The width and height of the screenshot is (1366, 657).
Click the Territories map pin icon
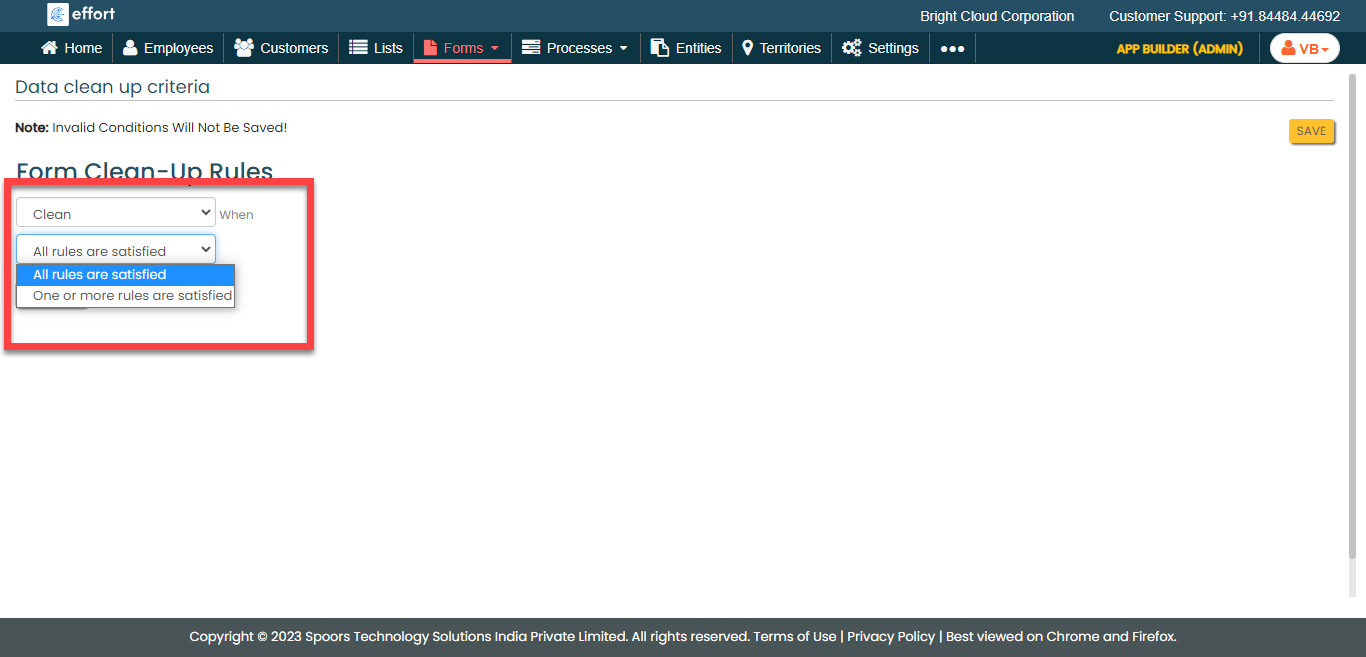click(x=747, y=48)
